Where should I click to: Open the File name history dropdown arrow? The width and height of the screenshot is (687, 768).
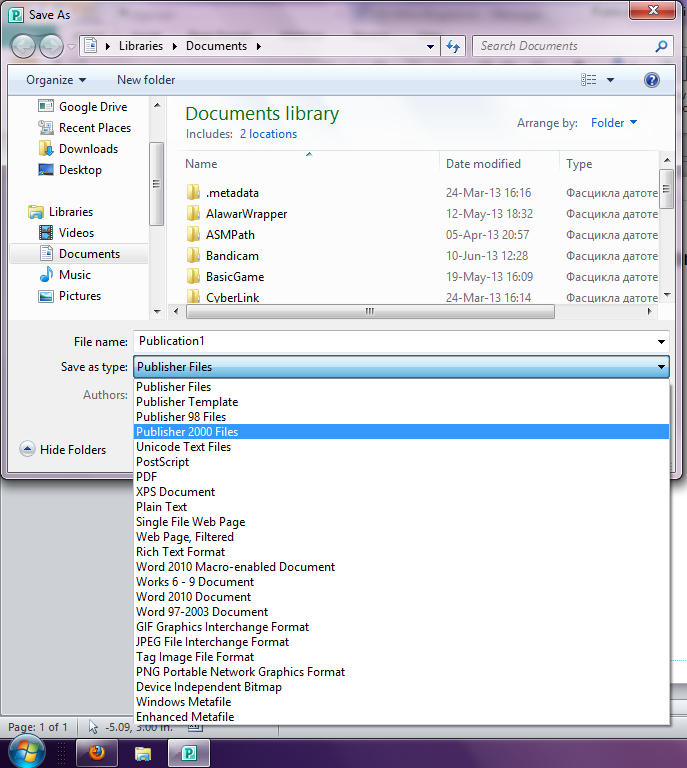tap(661, 341)
